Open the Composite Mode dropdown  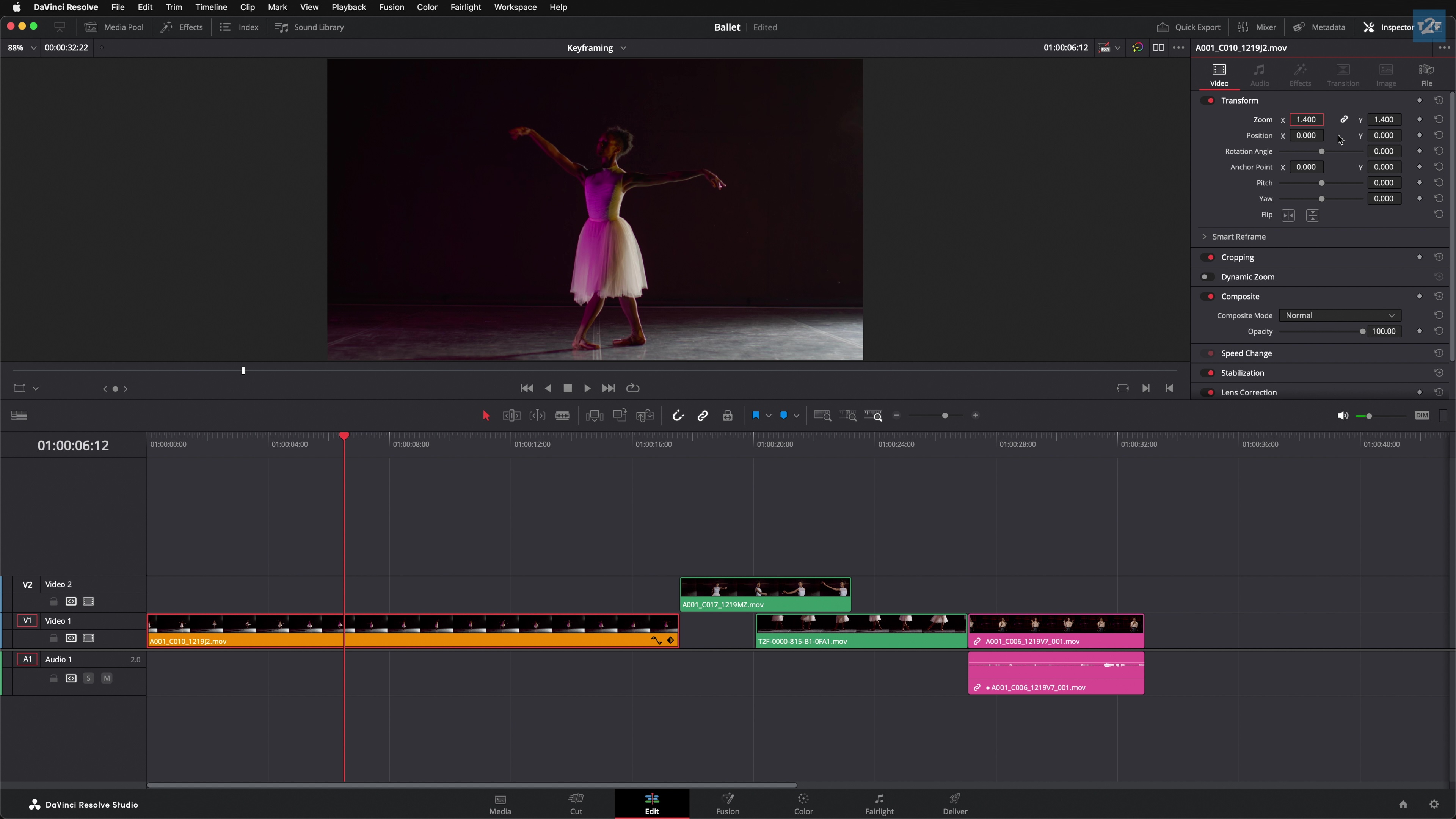pyautogui.click(x=1340, y=315)
